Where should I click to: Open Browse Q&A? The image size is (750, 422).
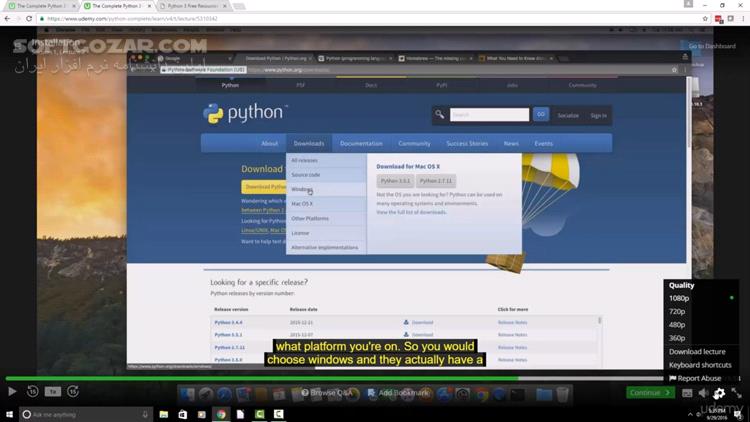[x=327, y=393]
